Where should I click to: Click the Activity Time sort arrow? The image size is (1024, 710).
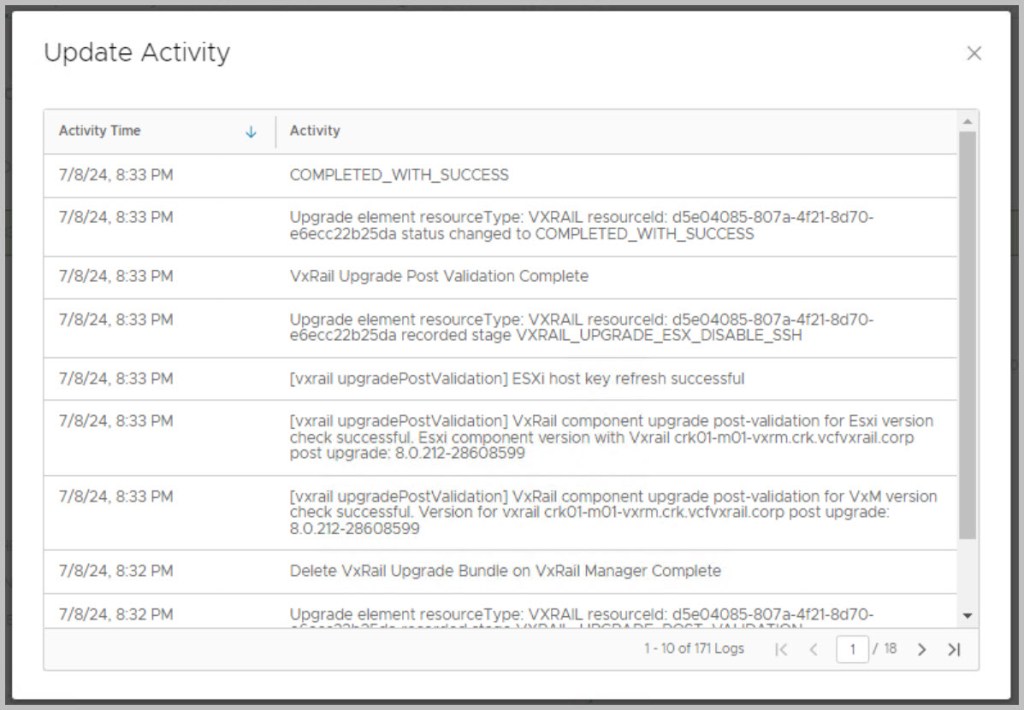(x=251, y=132)
